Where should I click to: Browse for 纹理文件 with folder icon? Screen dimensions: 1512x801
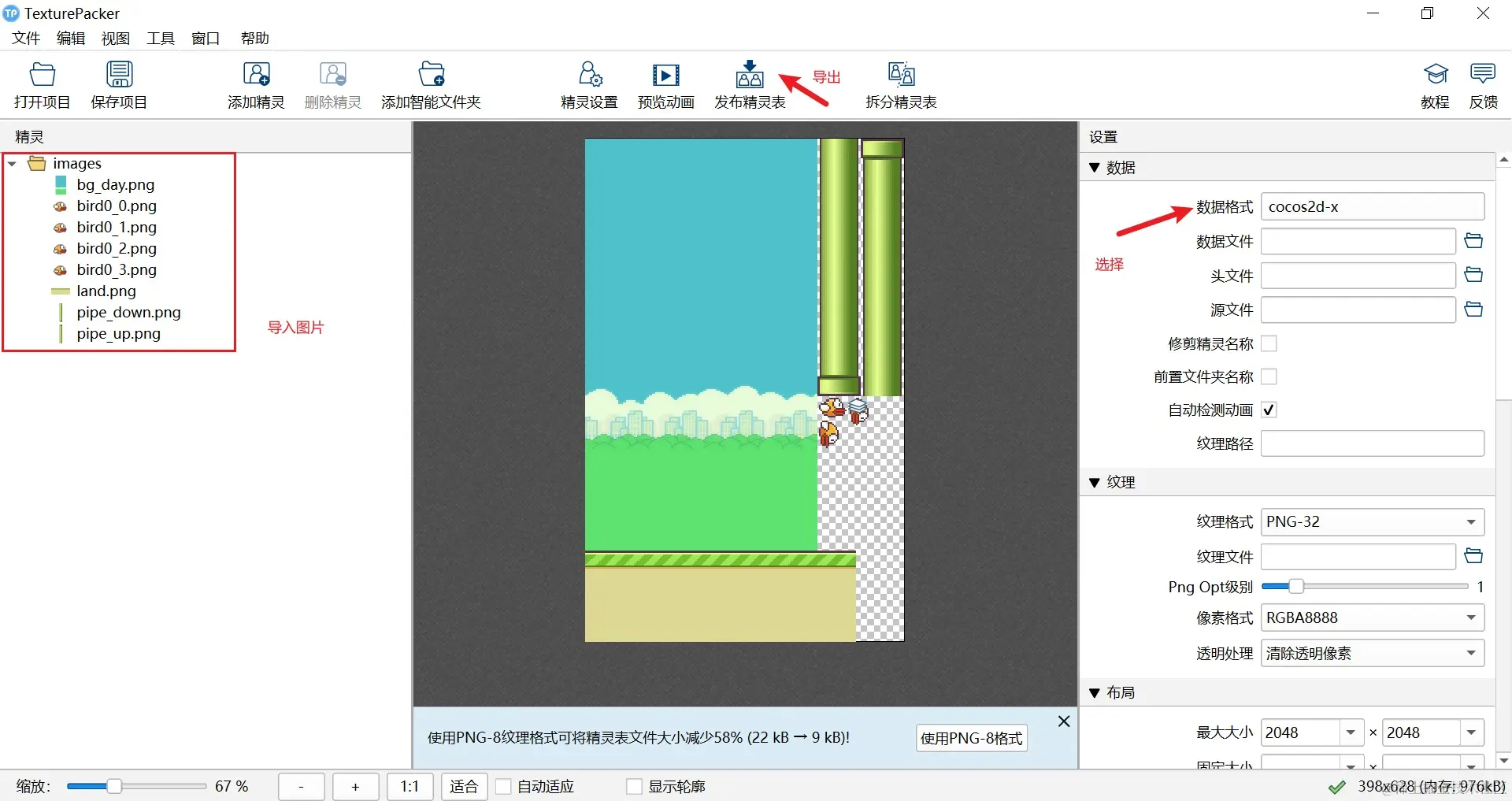tap(1473, 557)
